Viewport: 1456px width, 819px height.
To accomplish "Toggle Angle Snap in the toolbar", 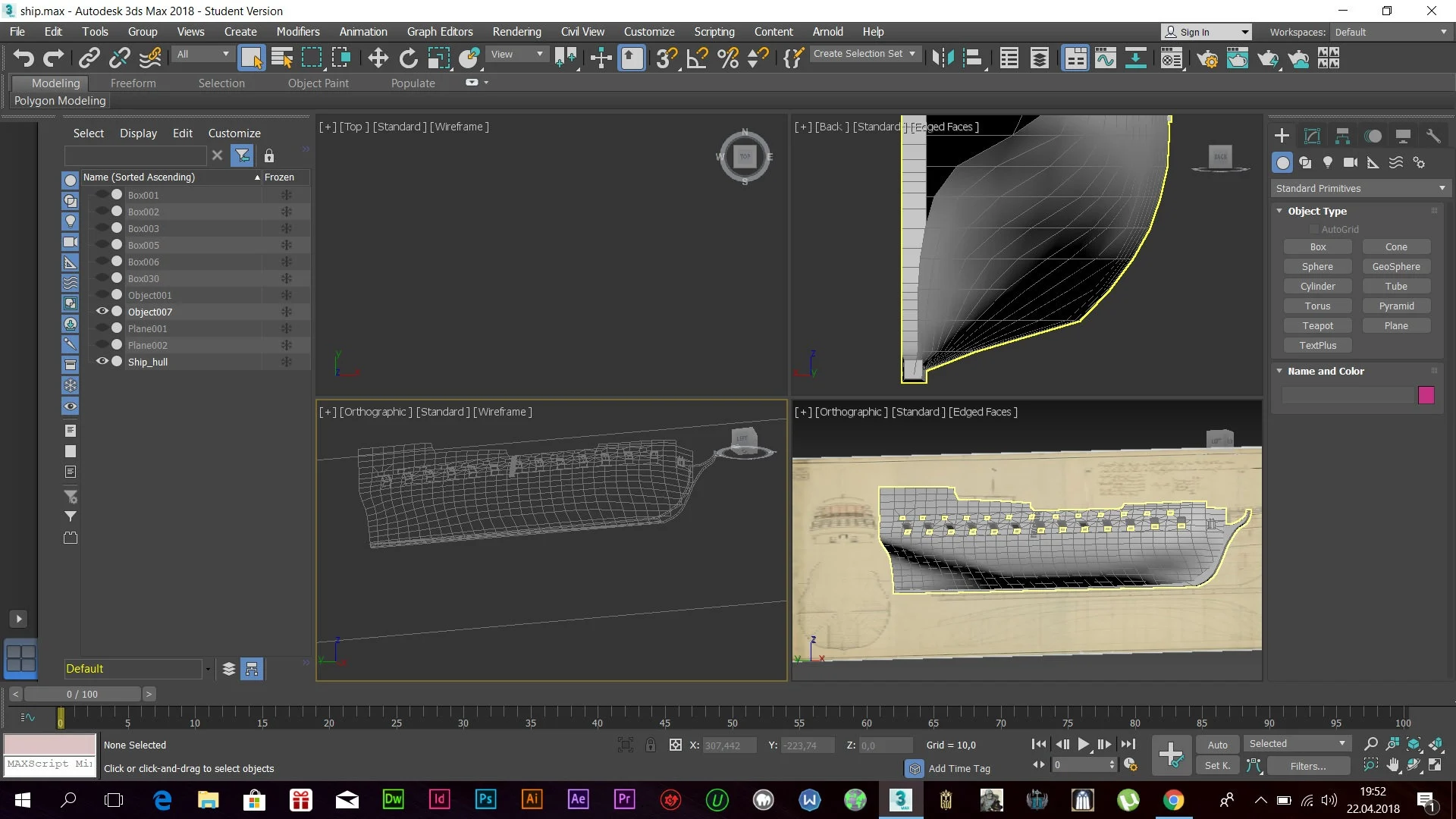I will (697, 58).
